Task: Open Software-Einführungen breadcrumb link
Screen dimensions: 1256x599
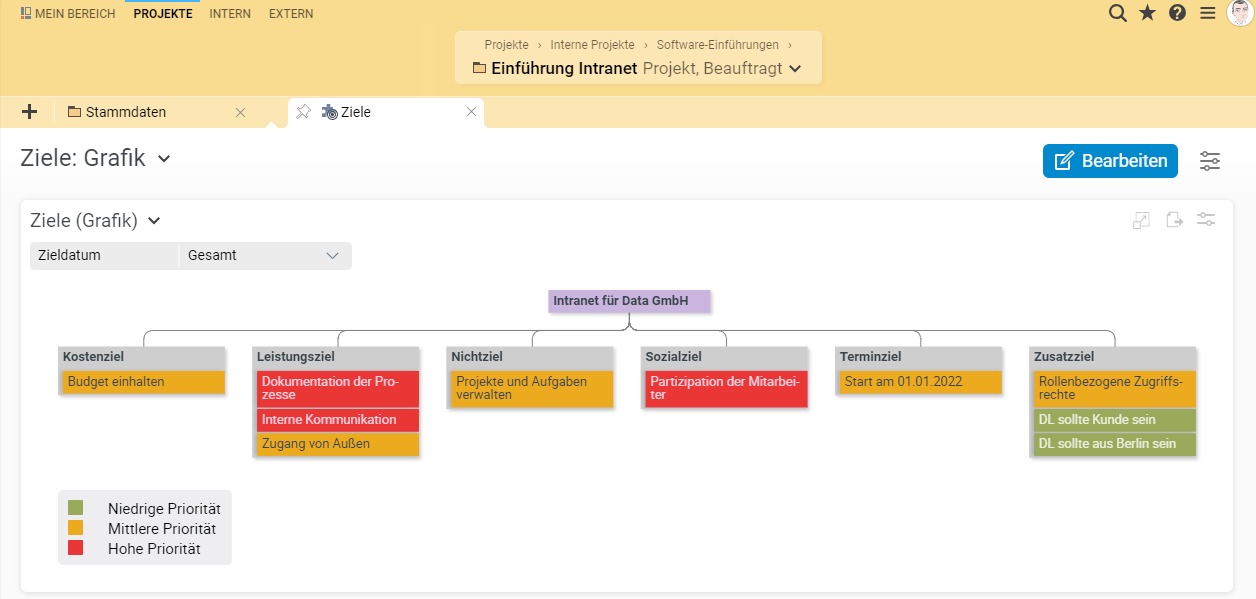Action: point(718,45)
